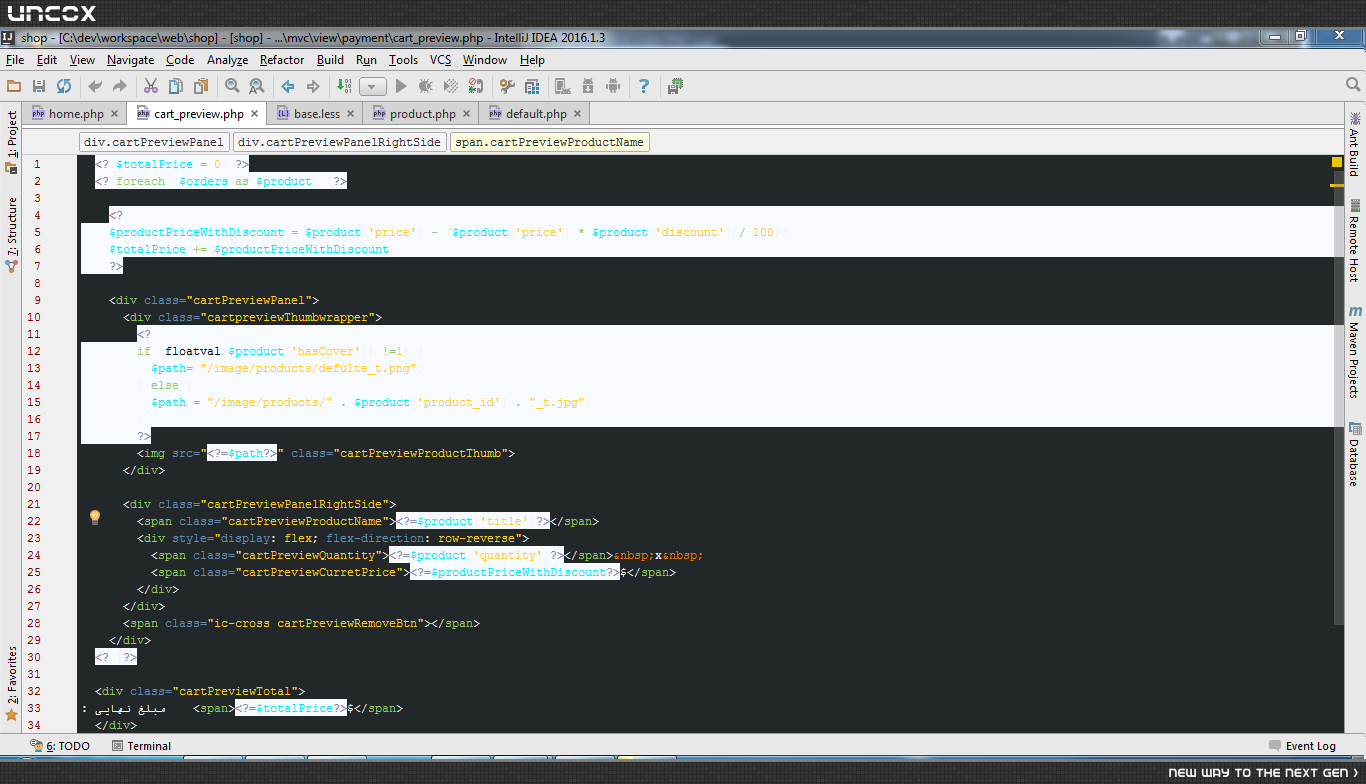Image resolution: width=1366 pixels, height=784 pixels.
Task: Open the Project Structure icon
Action: pos(532,87)
